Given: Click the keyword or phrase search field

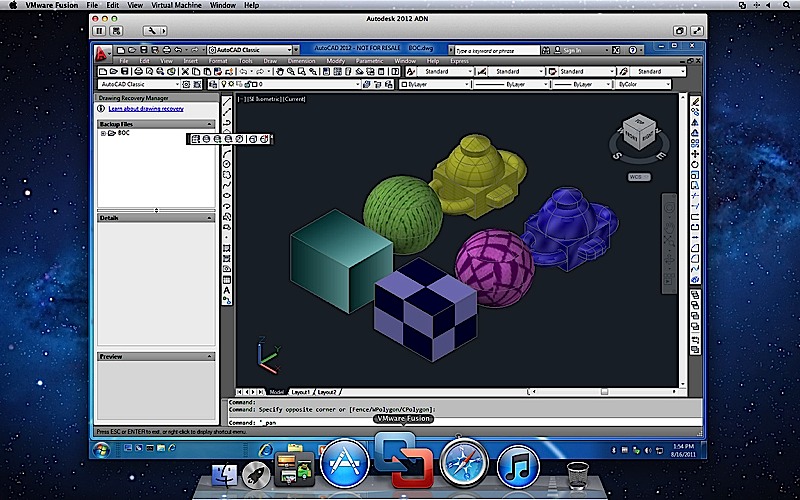Looking at the screenshot, I should pos(492,49).
